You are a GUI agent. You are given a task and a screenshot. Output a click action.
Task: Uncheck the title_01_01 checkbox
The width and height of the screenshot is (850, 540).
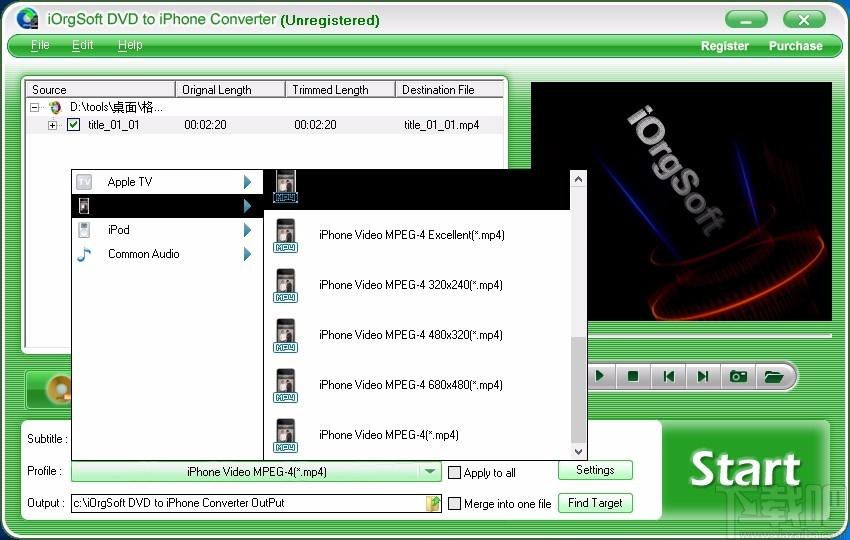pos(74,125)
